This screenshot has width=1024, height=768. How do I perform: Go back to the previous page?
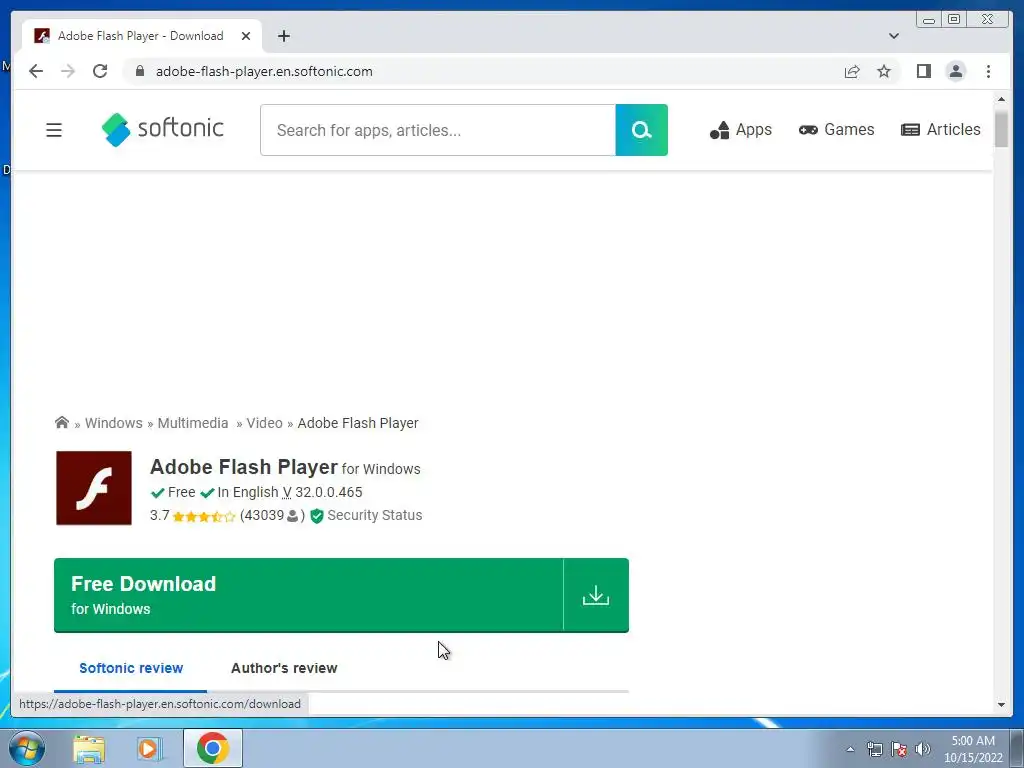36,71
